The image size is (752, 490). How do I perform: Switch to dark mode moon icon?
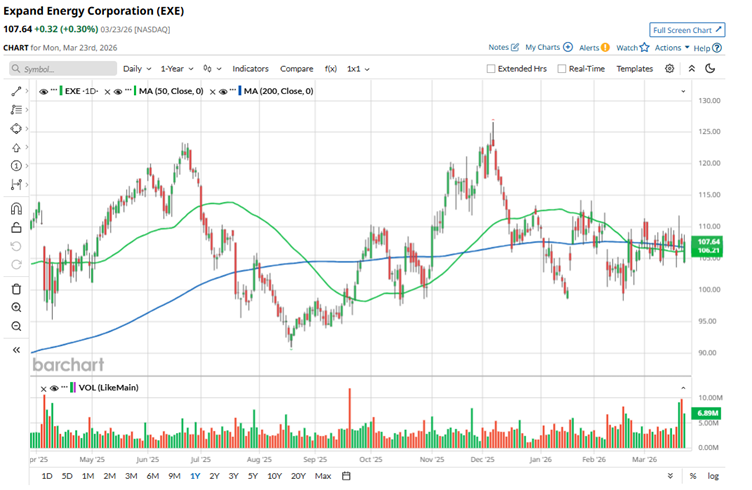click(710, 69)
